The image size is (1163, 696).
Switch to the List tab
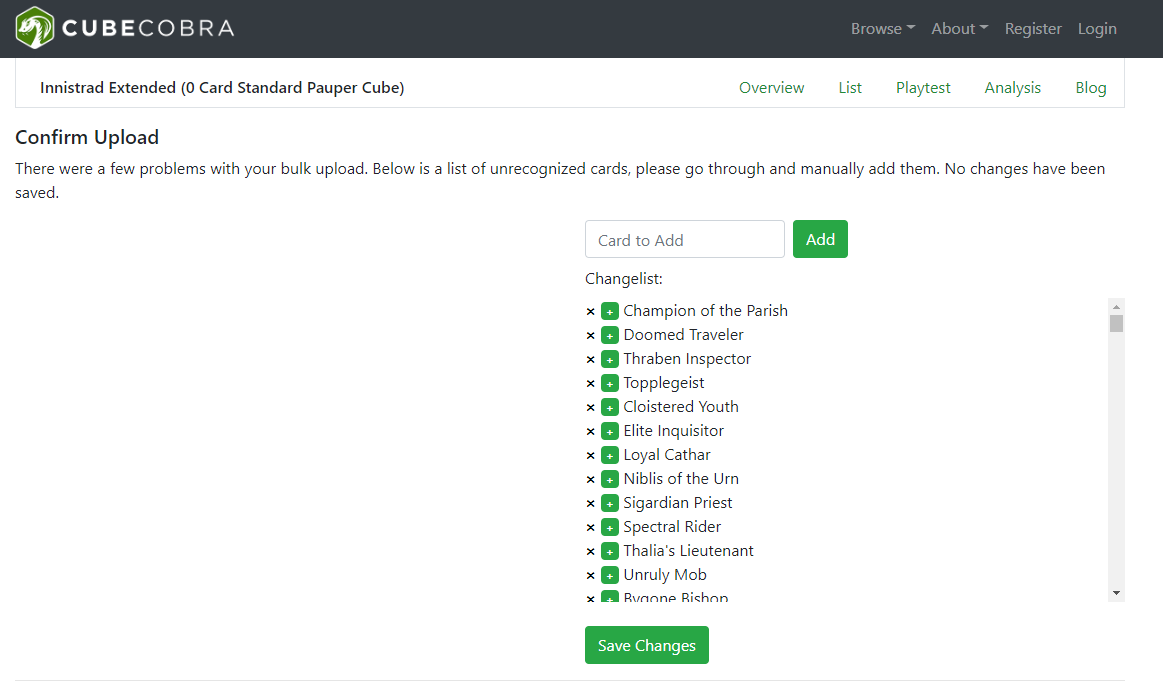point(850,88)
